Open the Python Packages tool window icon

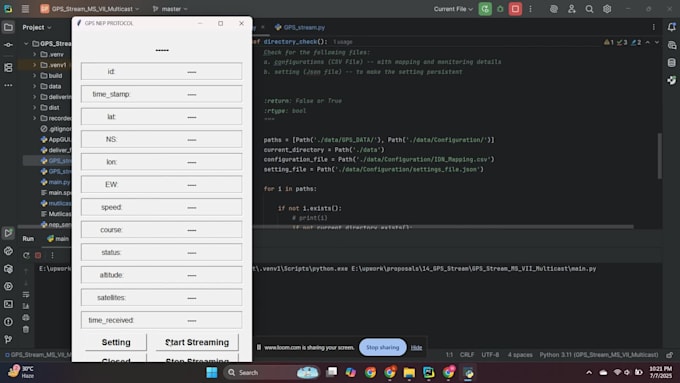(x=8, y=268)
